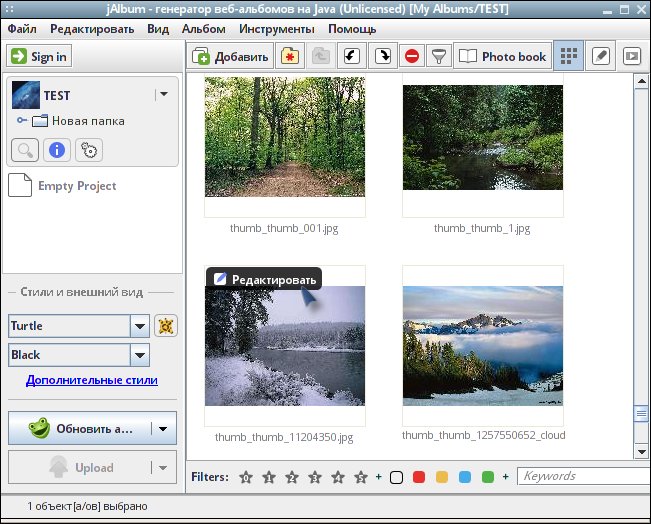Select the forest path thumbnail thumb_thumb_001.jpg
The width and height of the screenshot is (651, 524).
(x=285, y=137)
